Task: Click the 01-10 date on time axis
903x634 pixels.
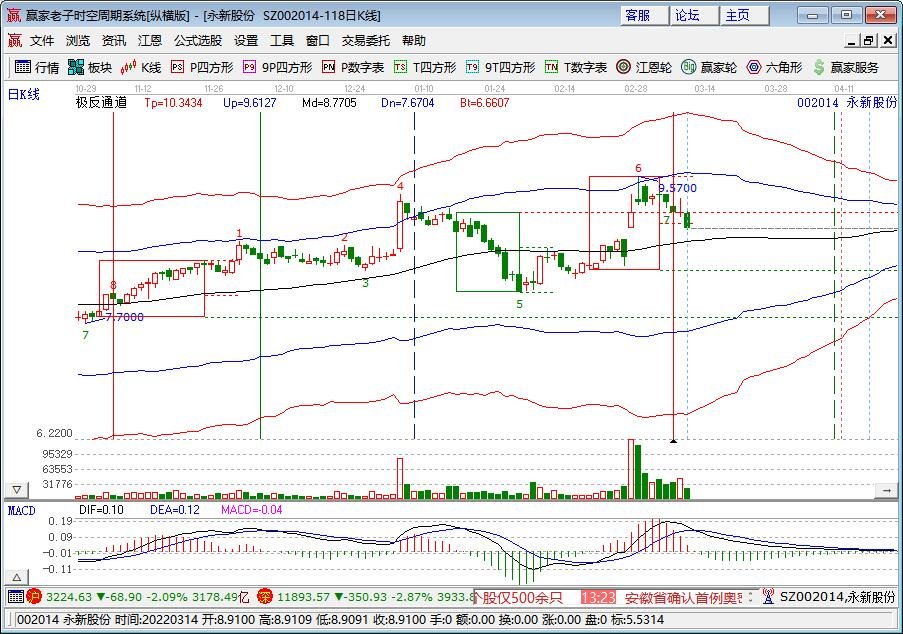Action: (423, 88)
